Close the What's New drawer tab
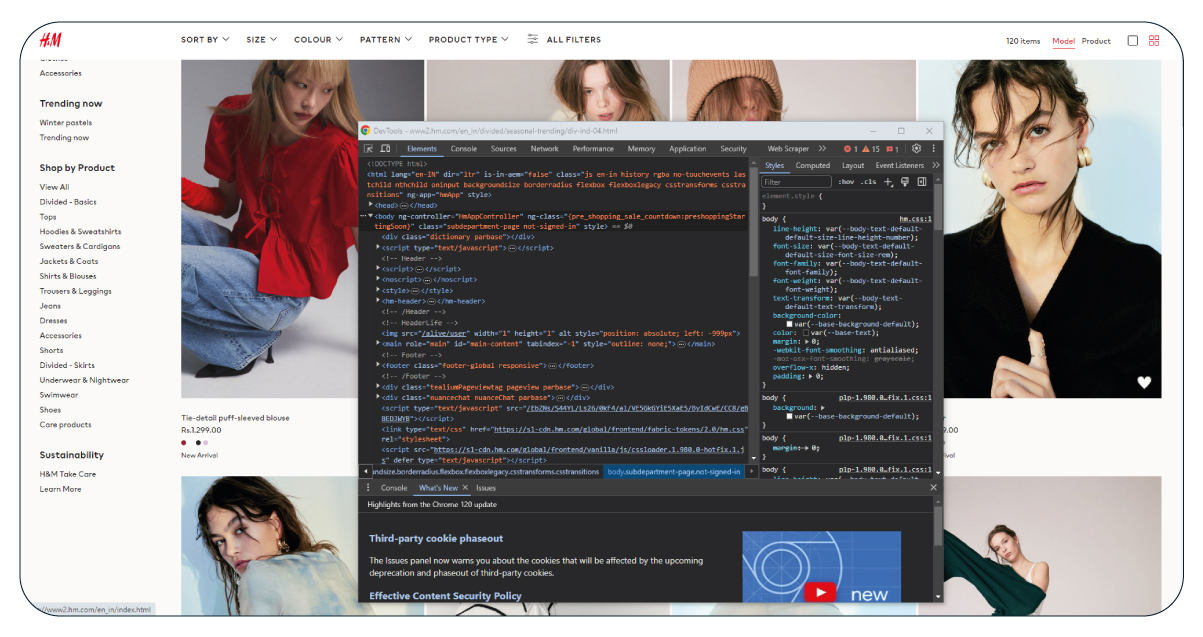This screenshot has height=637, width=1203. 466,488
